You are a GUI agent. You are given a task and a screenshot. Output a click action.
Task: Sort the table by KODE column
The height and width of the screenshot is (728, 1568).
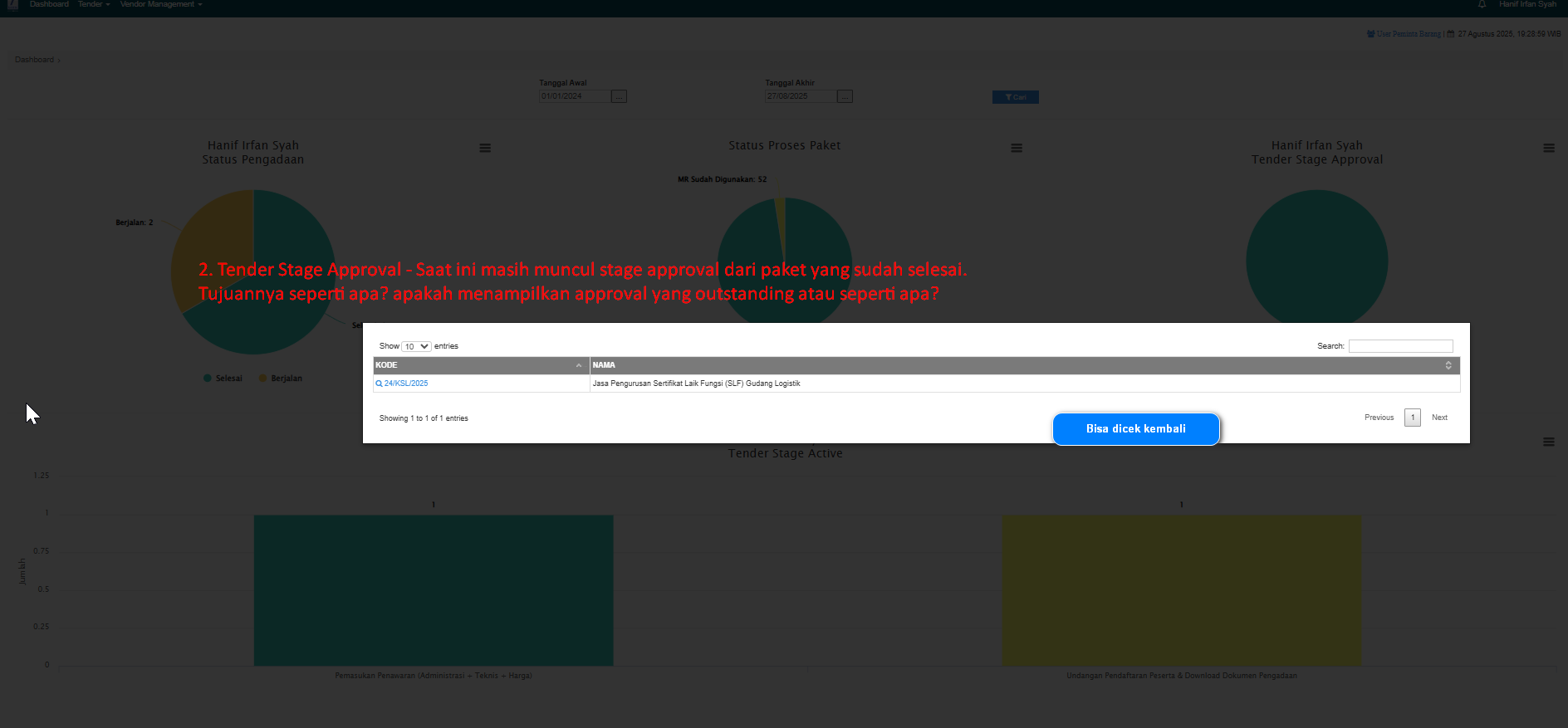pyautogui.click(x=480, y=365)
